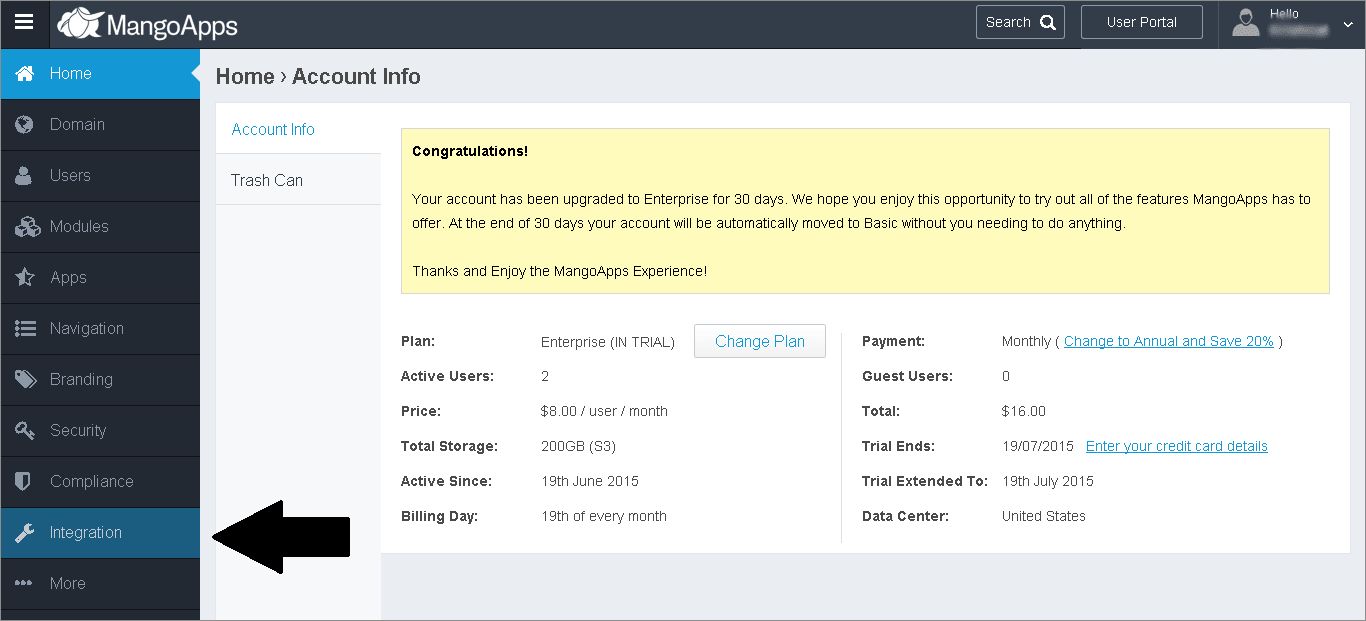The image size is (1366, 621).
Task: Click Enter your credit card details link
Action: (x=1176, y=446)
